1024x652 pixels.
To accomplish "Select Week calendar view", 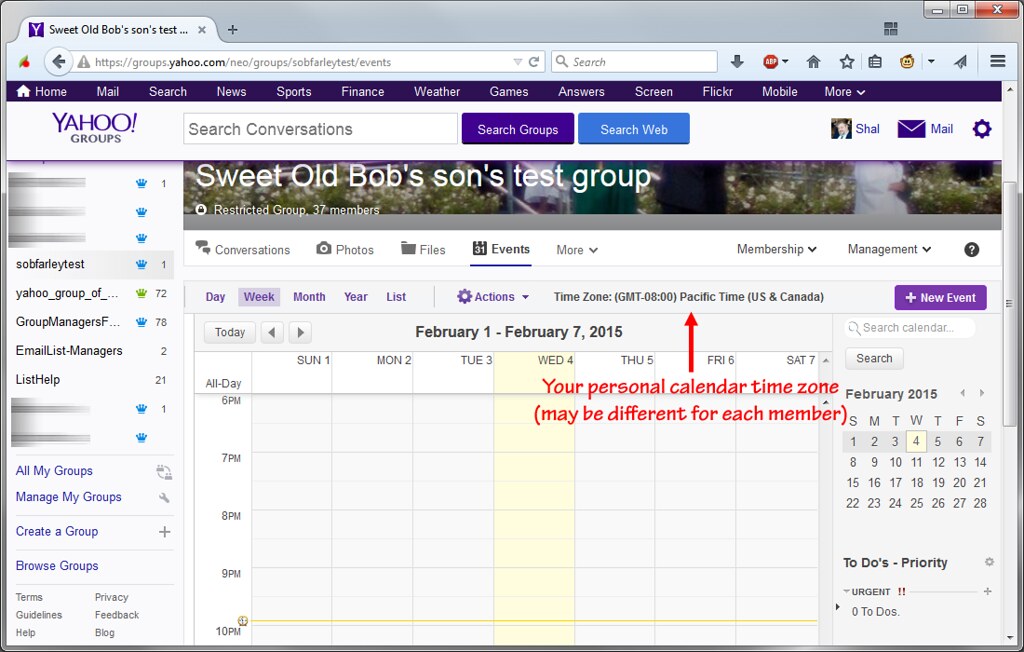I will coord(259,297).
